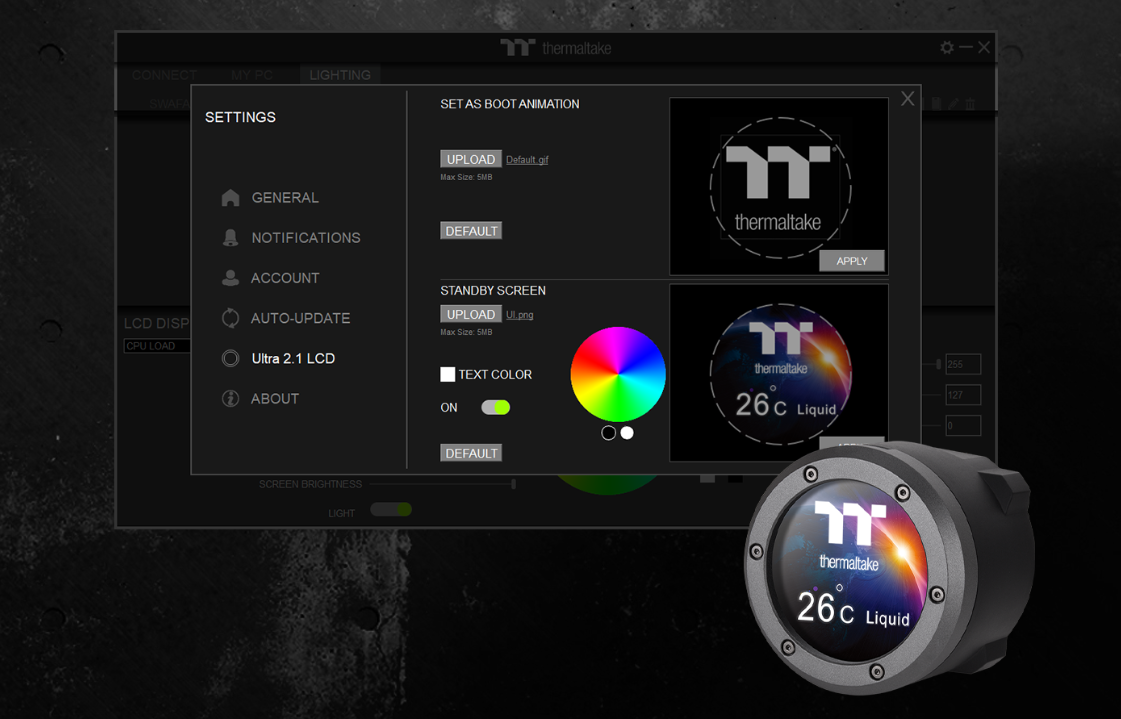The width and height of the screenshot is (1121, 719).
Task: Click the standby screen preview showing 26°C Liquid
Action: click(779, 372)
